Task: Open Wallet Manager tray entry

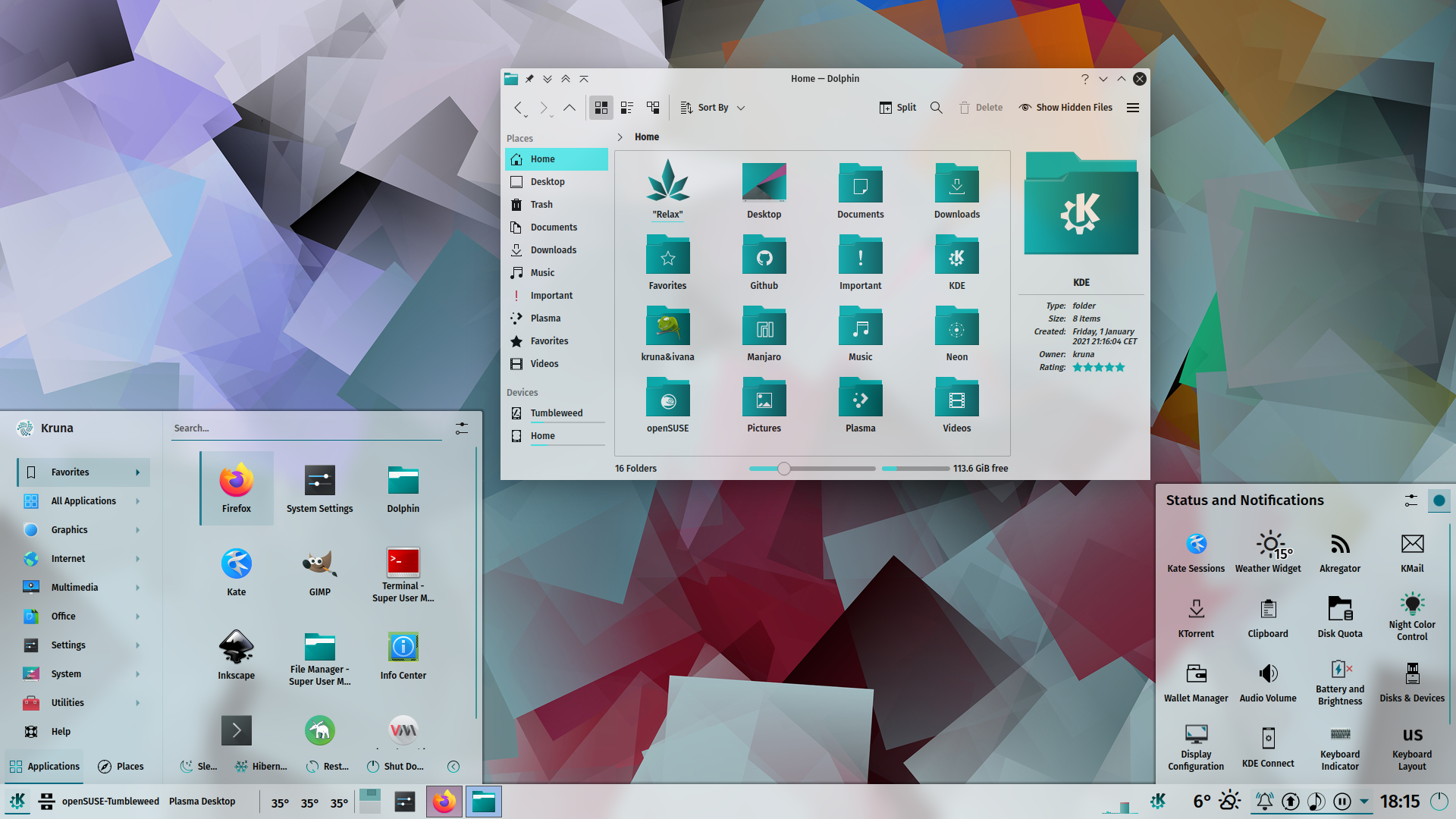Action: pos(1196,682)
